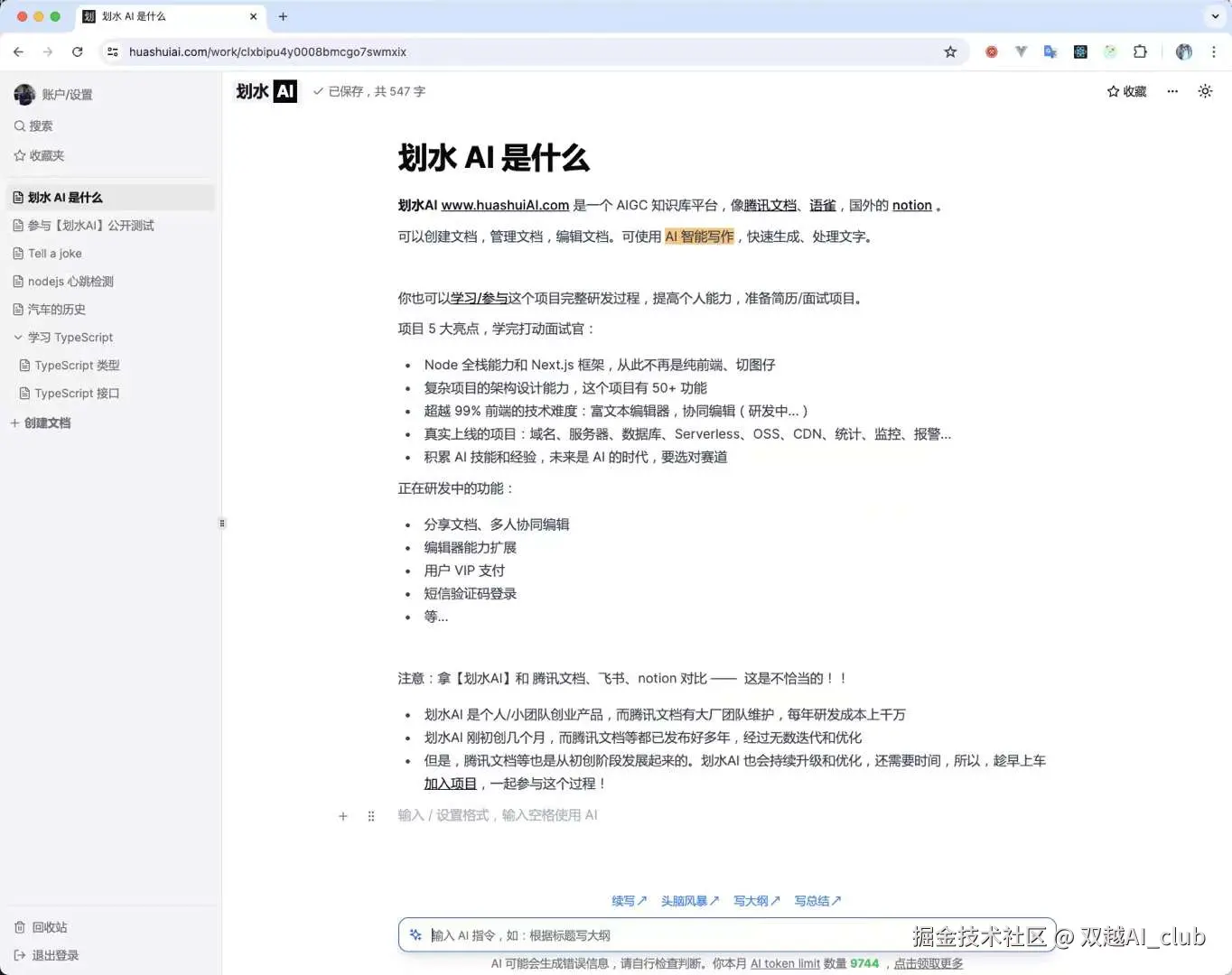This screenshot has height=975, width=1232.
Task: Click the sidebar resize handle dots
Action: point(222,523)
